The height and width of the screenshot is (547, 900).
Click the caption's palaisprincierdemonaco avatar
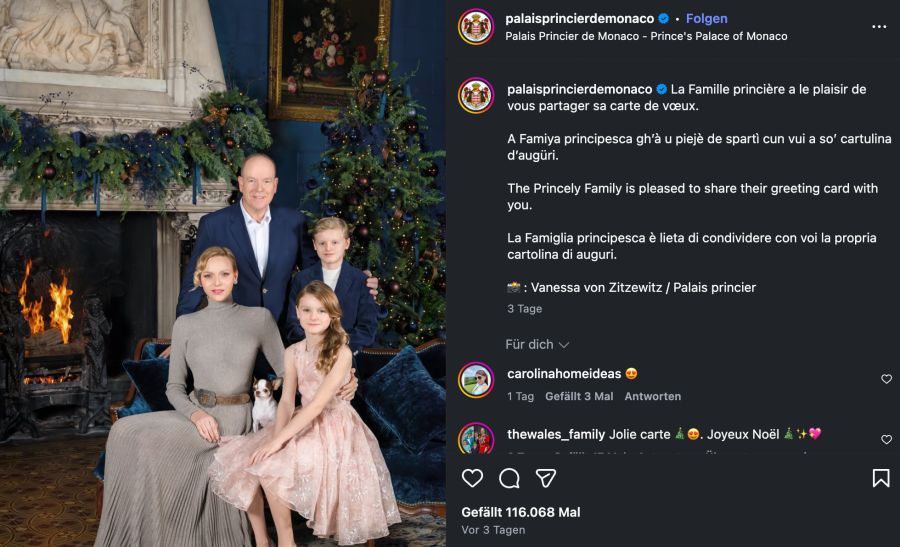[476, 96]
